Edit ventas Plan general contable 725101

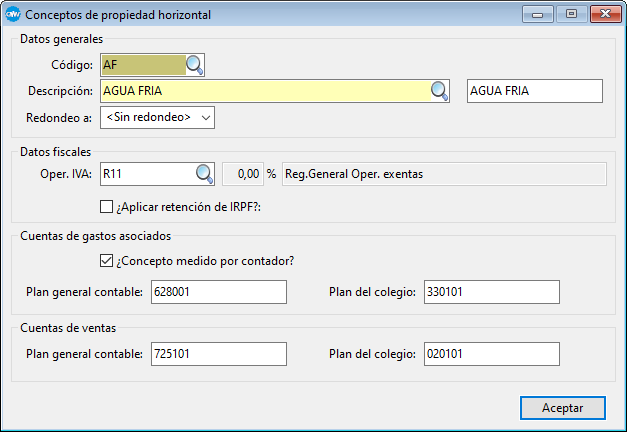point(217,354)
